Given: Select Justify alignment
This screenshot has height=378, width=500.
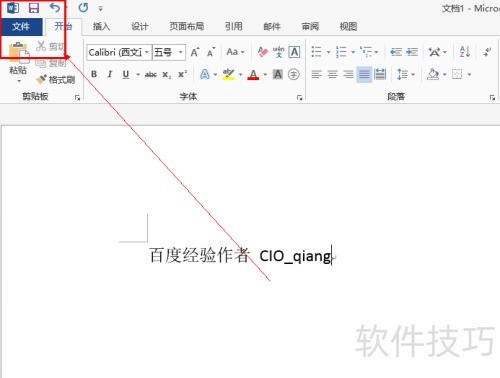Looking at the screenshot, I should click(x=364, y=74).
